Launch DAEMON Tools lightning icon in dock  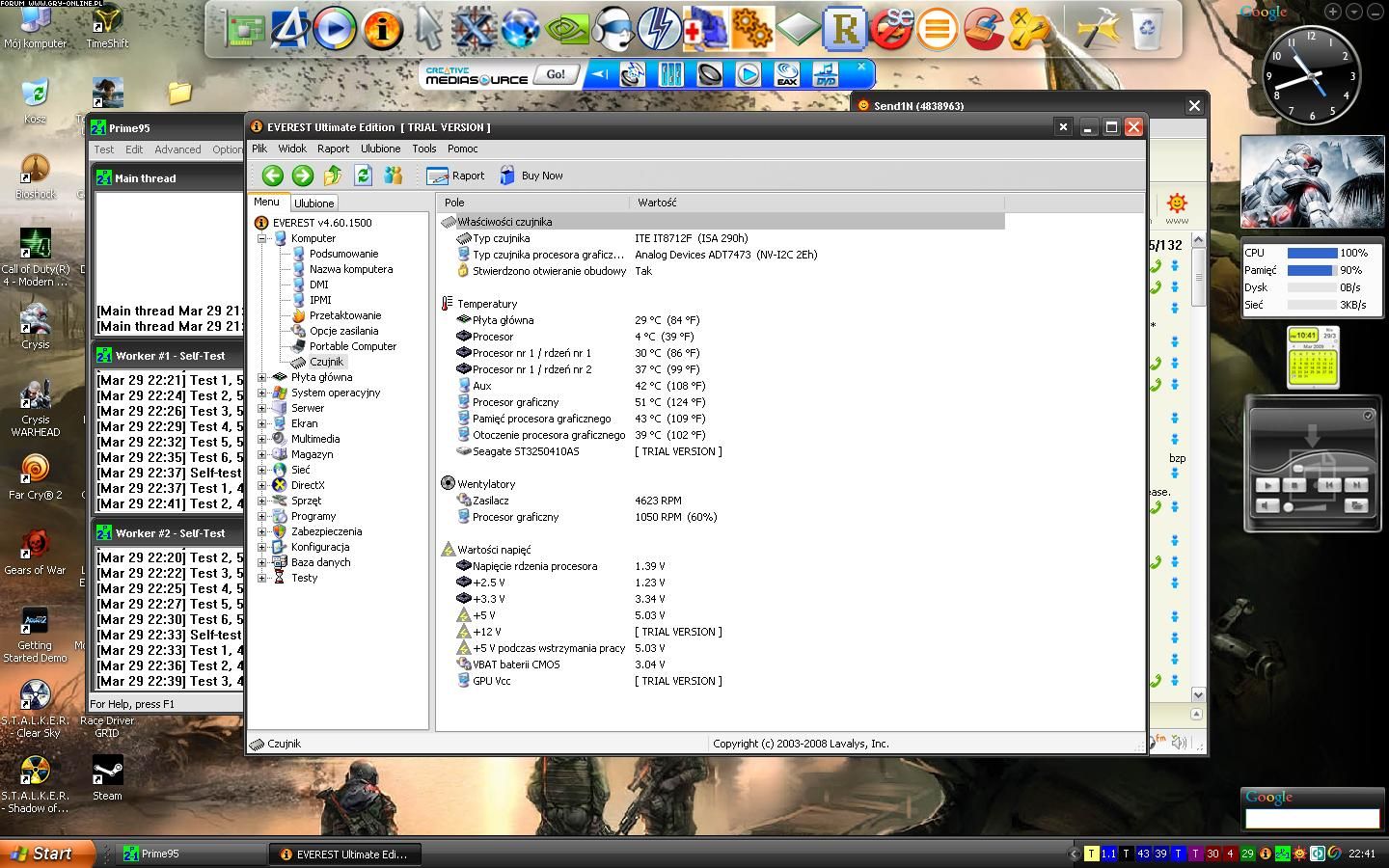point(660,28)
